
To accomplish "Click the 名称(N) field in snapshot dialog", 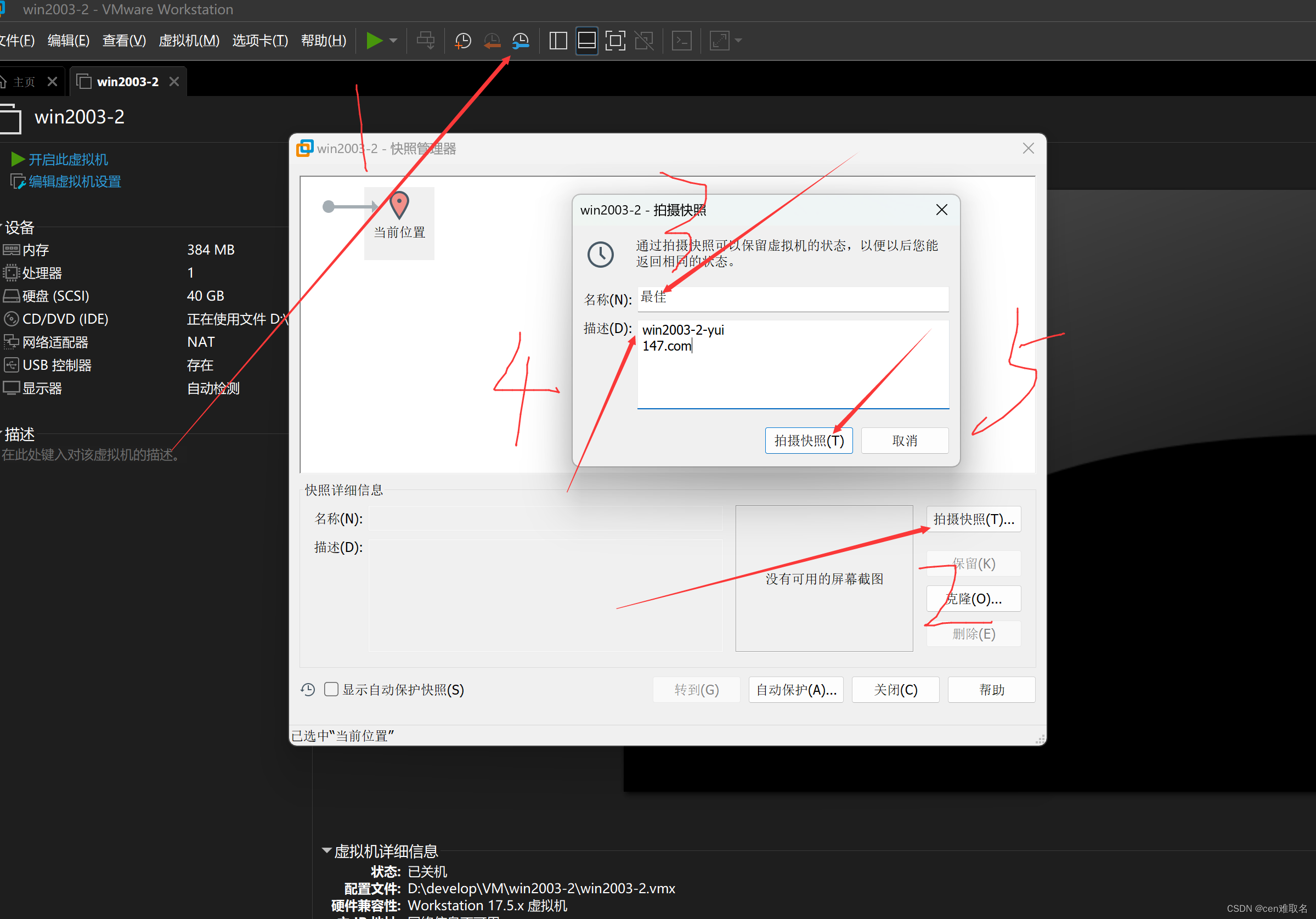I will (x=793, y=298).
